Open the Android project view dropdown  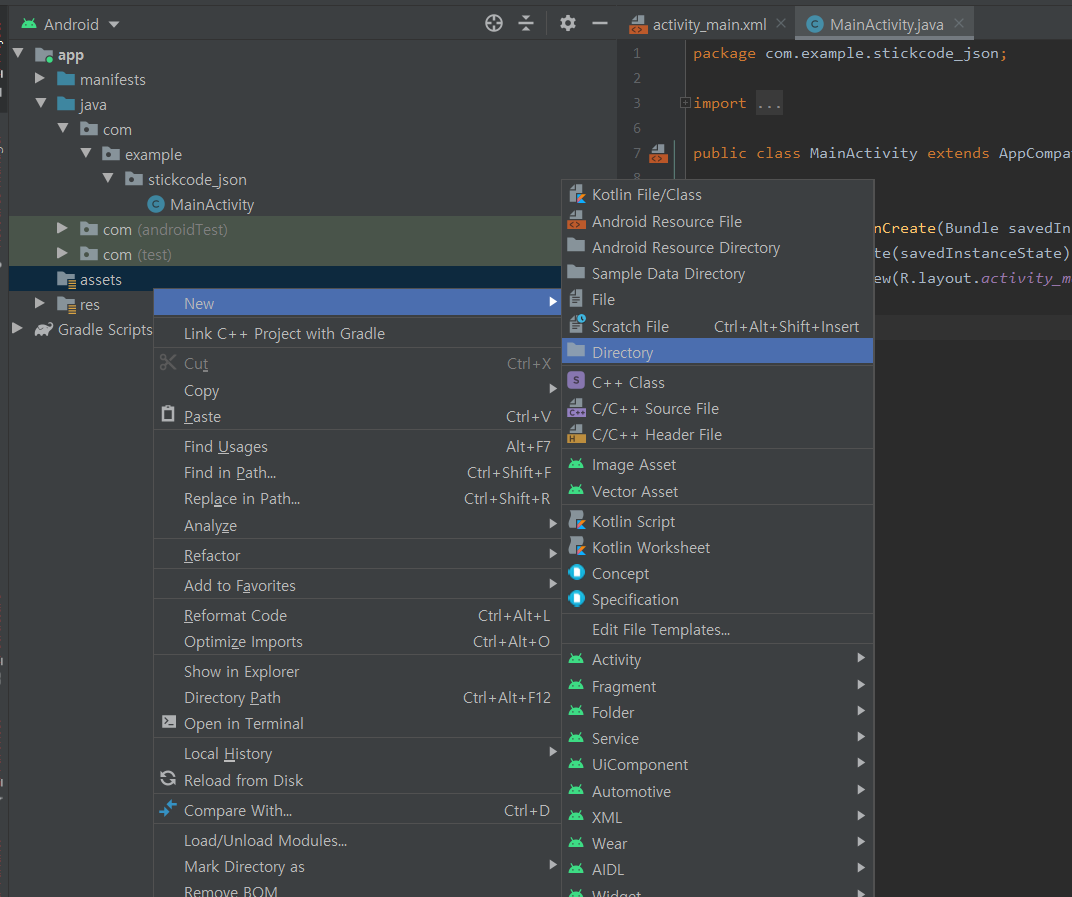pyautogui.click(x=69, y=22)
